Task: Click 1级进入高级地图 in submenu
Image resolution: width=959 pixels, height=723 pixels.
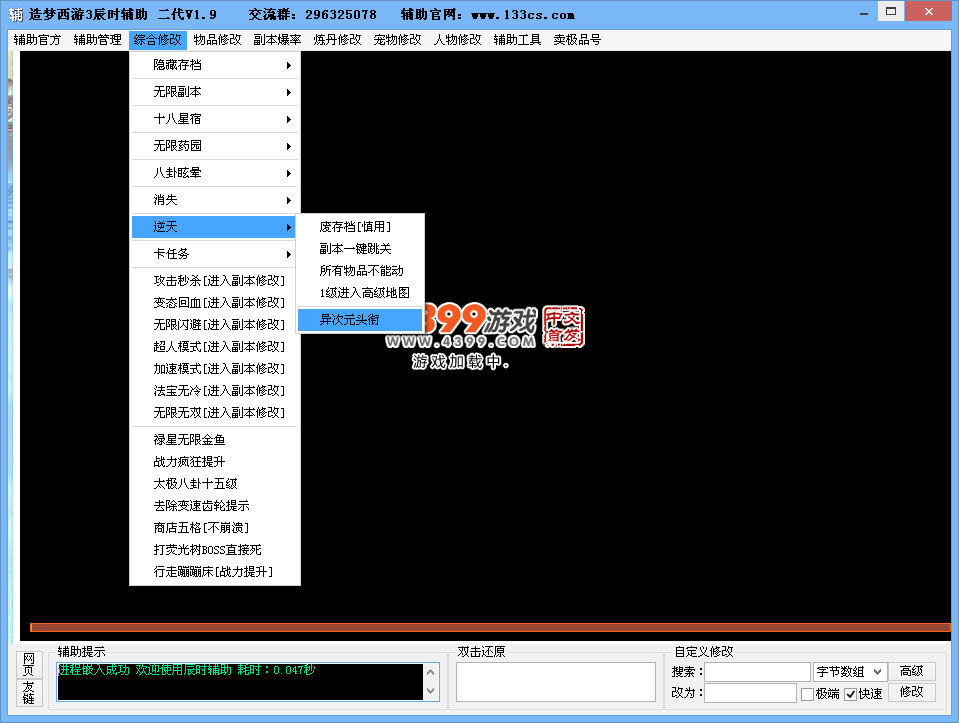Action: click(x=360, y=292)
